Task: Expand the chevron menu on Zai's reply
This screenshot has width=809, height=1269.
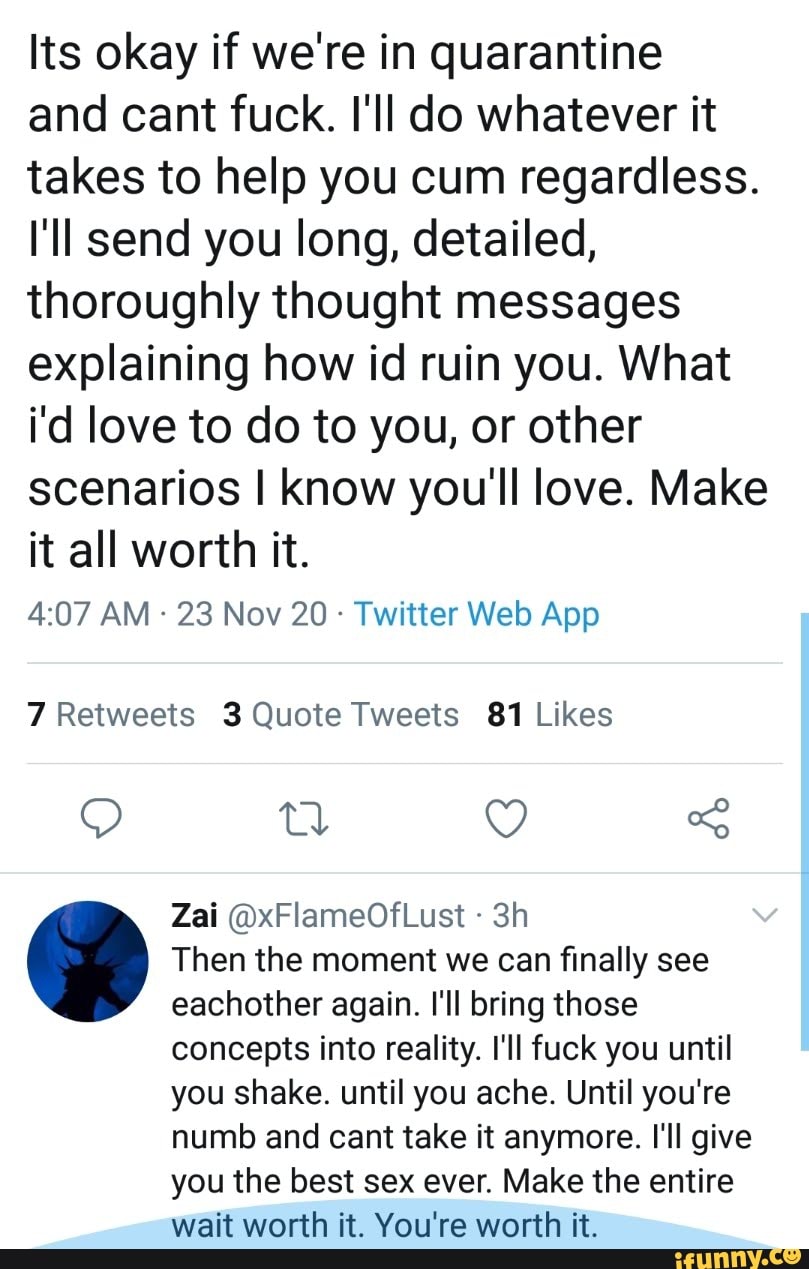Action: point(763,914)
